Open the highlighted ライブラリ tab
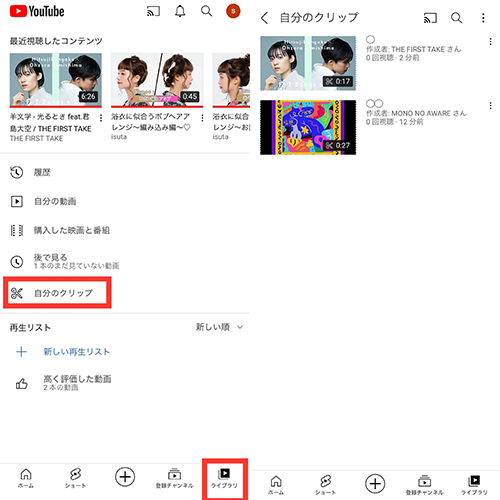 click(x=225, y=478)
